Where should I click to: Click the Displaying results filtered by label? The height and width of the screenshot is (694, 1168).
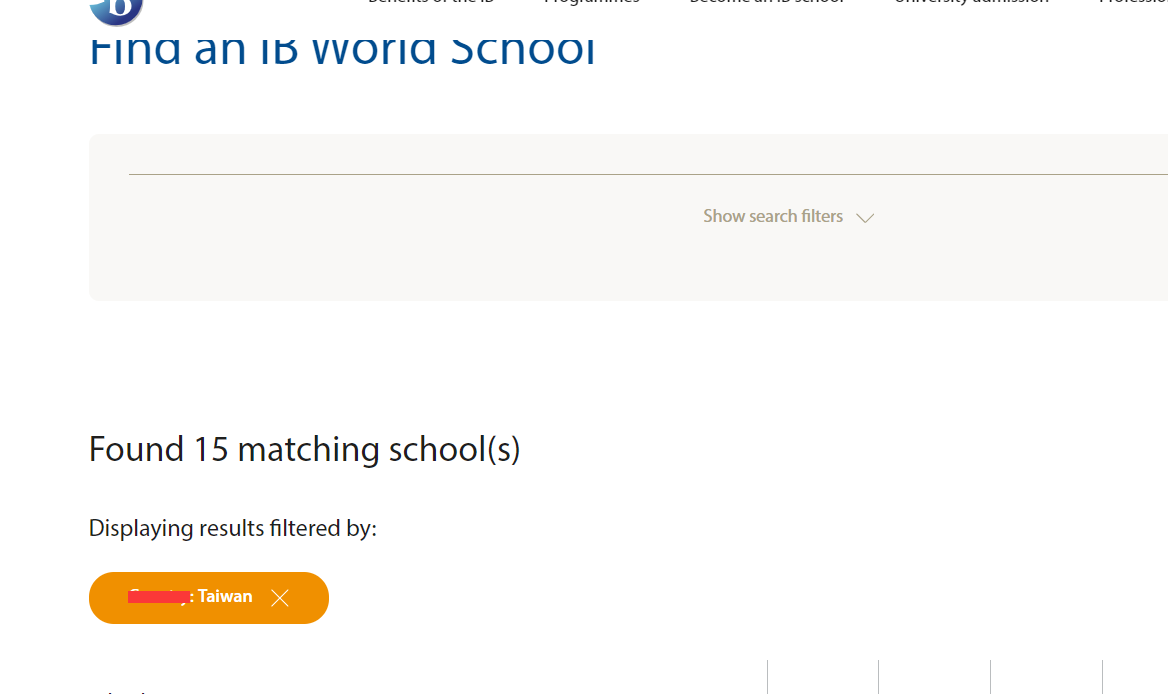tap(232, 528)
